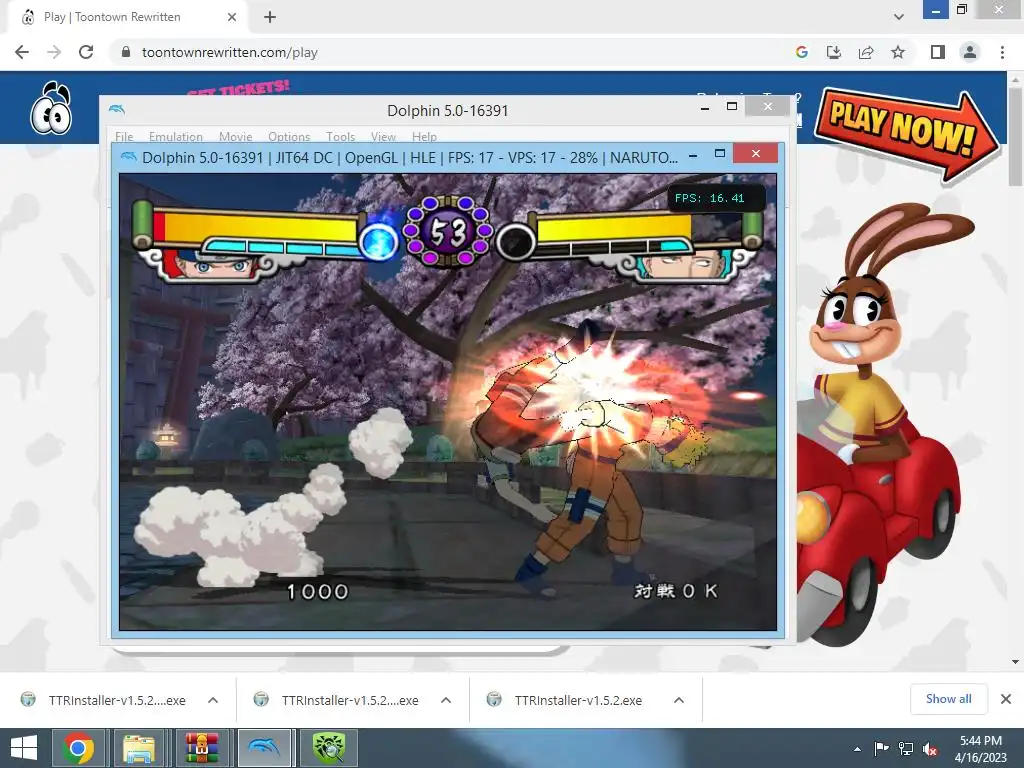Maximize the main Dolphin 5.0-16391 window
Screen dimensions: 1024x768
point(731,106)
